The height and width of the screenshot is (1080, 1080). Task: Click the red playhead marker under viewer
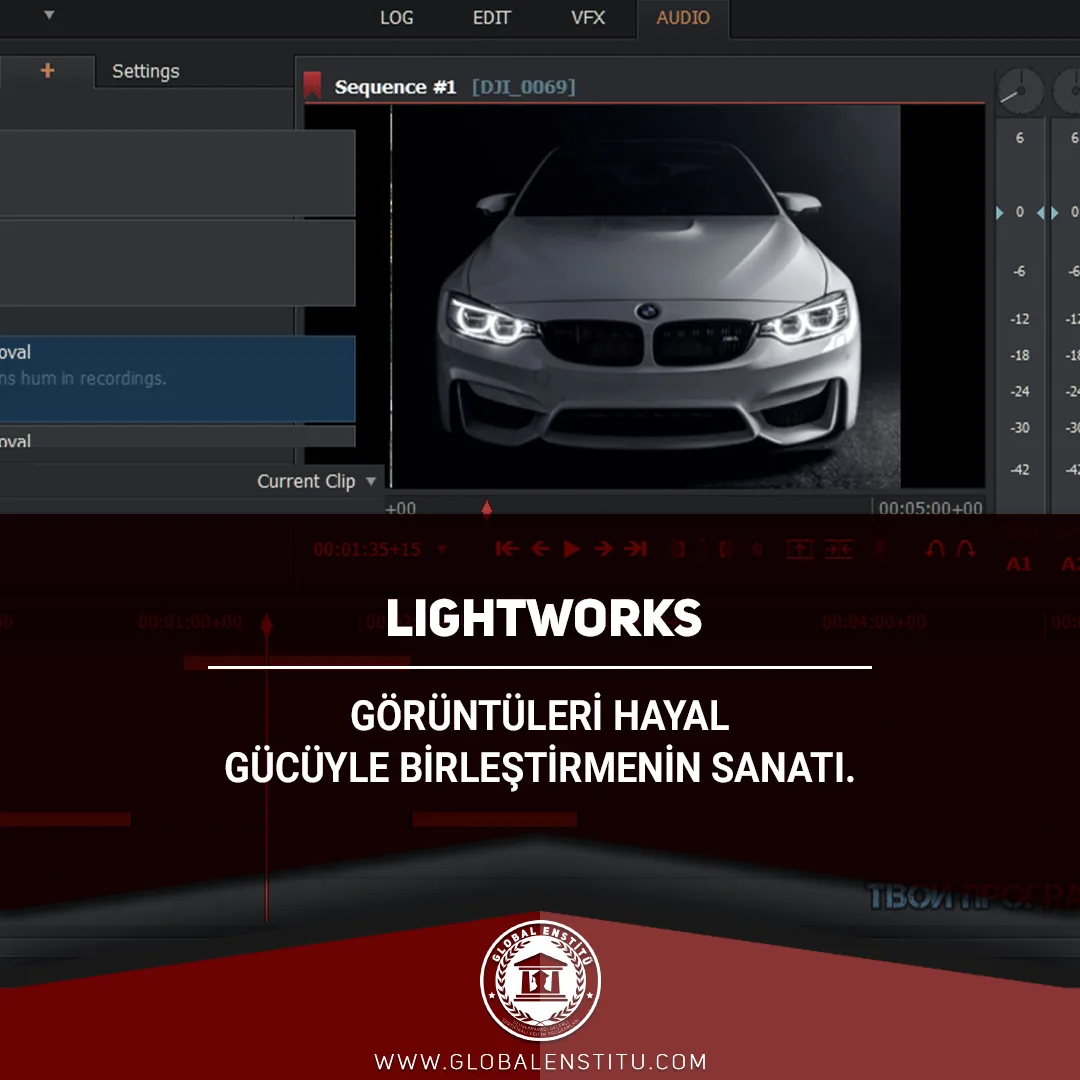(487, 509)
